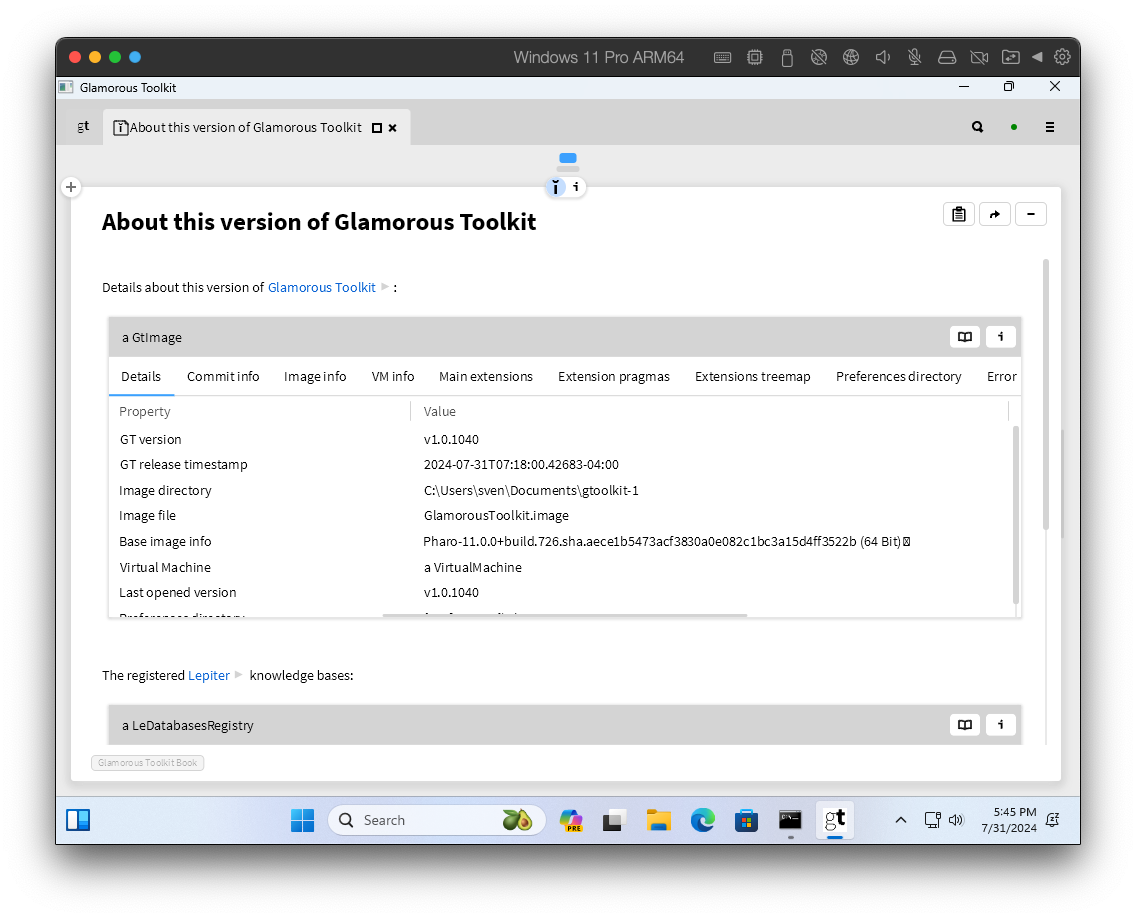Click the minus button beside the page title
Image resolution: width=1136 pixels, height=918 pixels.
point(1031,214)
